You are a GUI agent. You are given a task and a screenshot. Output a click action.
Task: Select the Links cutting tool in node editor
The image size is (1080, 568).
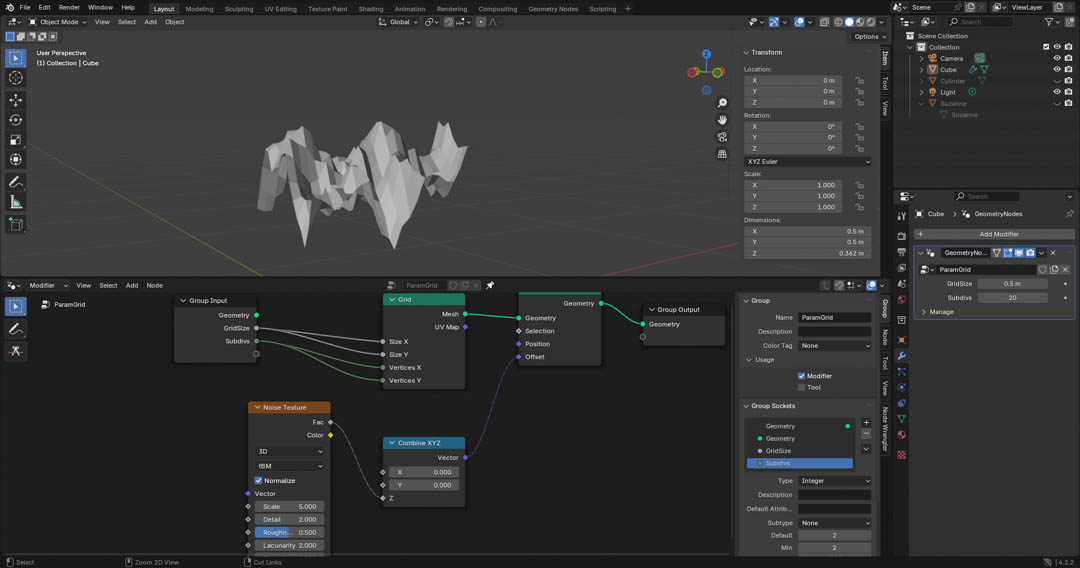16,351
